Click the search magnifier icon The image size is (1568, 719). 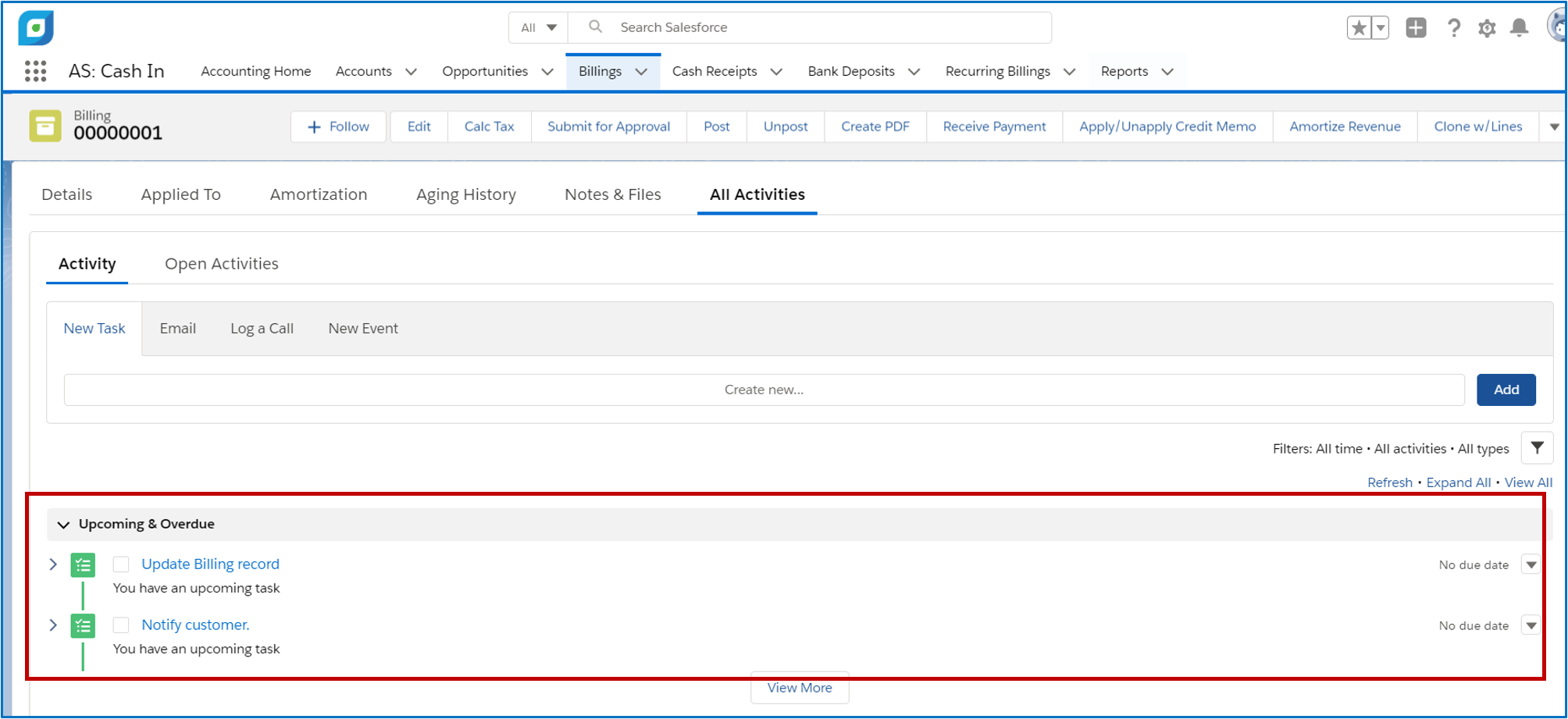(595, 27)
